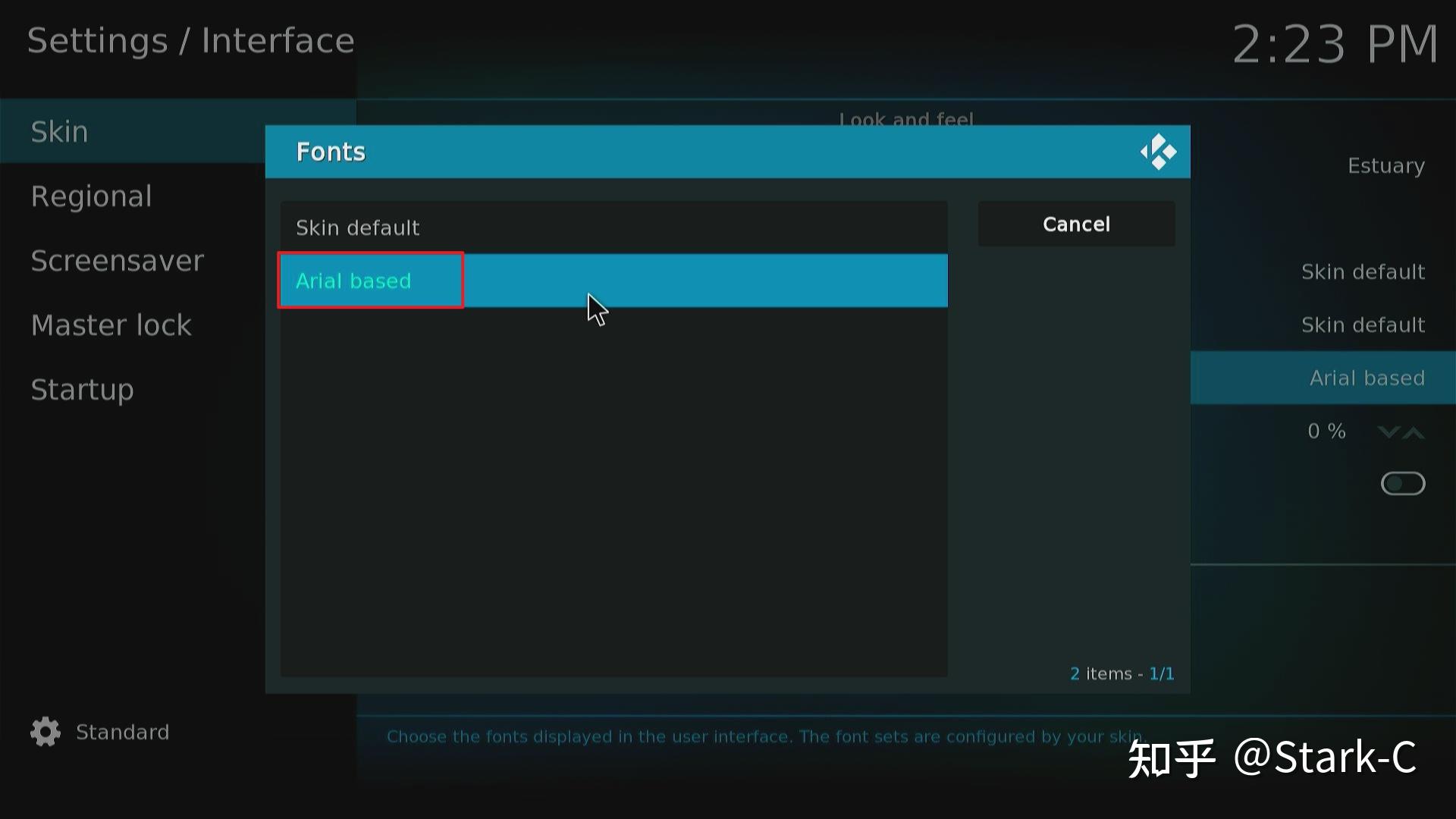Click the Standard settings level gear icon
Image resolution: width=1456 pixels, height=819 pixels.
click(45, 732)
